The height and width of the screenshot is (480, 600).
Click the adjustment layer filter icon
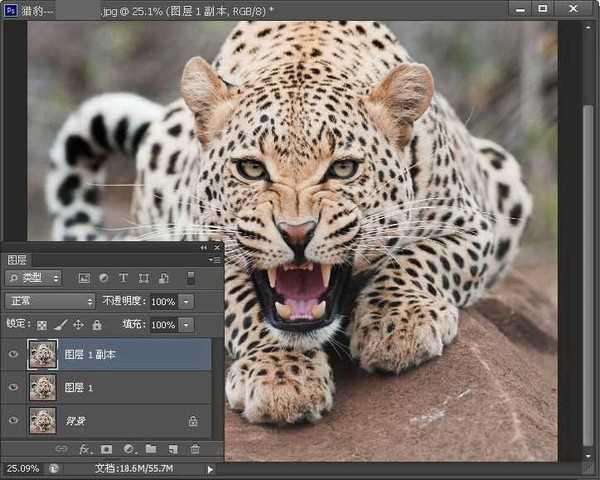tap(104, 278)
